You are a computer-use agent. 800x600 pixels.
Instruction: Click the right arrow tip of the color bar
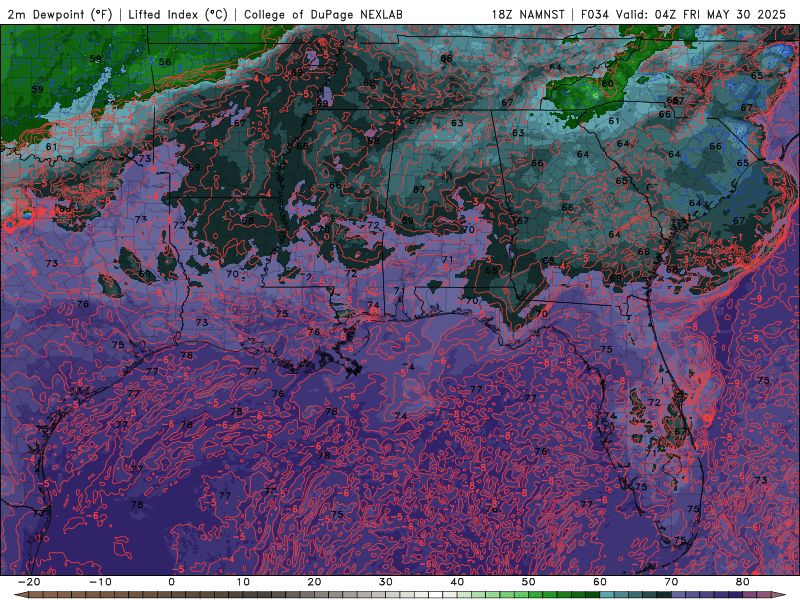click(780, 595)
